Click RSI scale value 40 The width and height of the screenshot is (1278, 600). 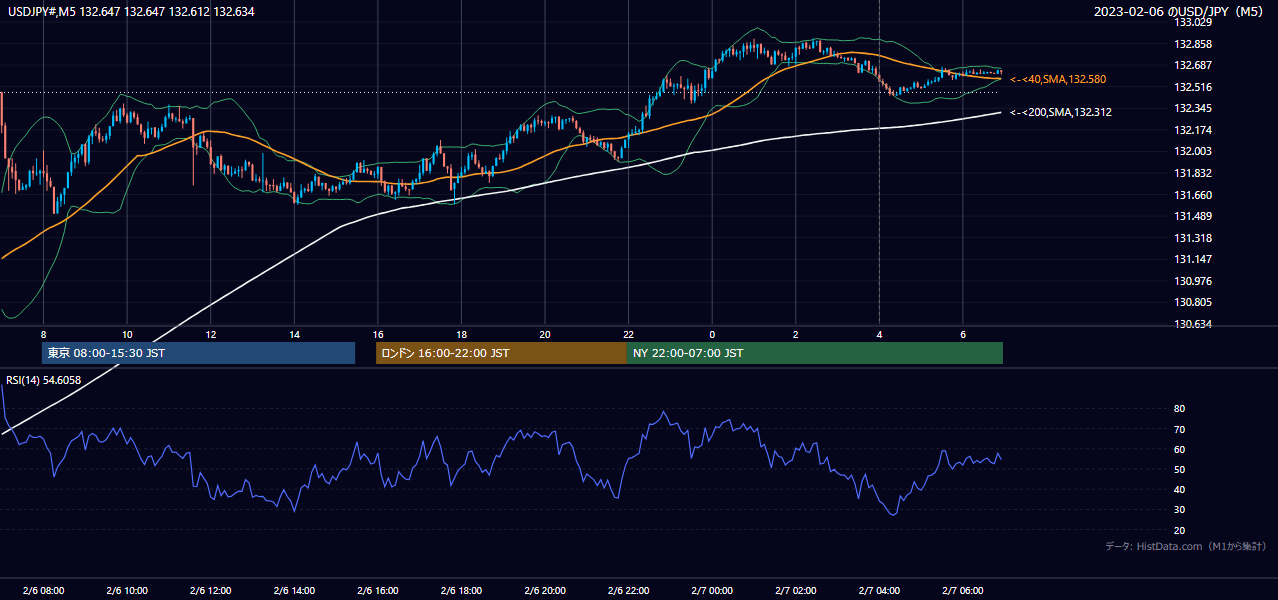pyautogui.click(x=1179, y=489)
